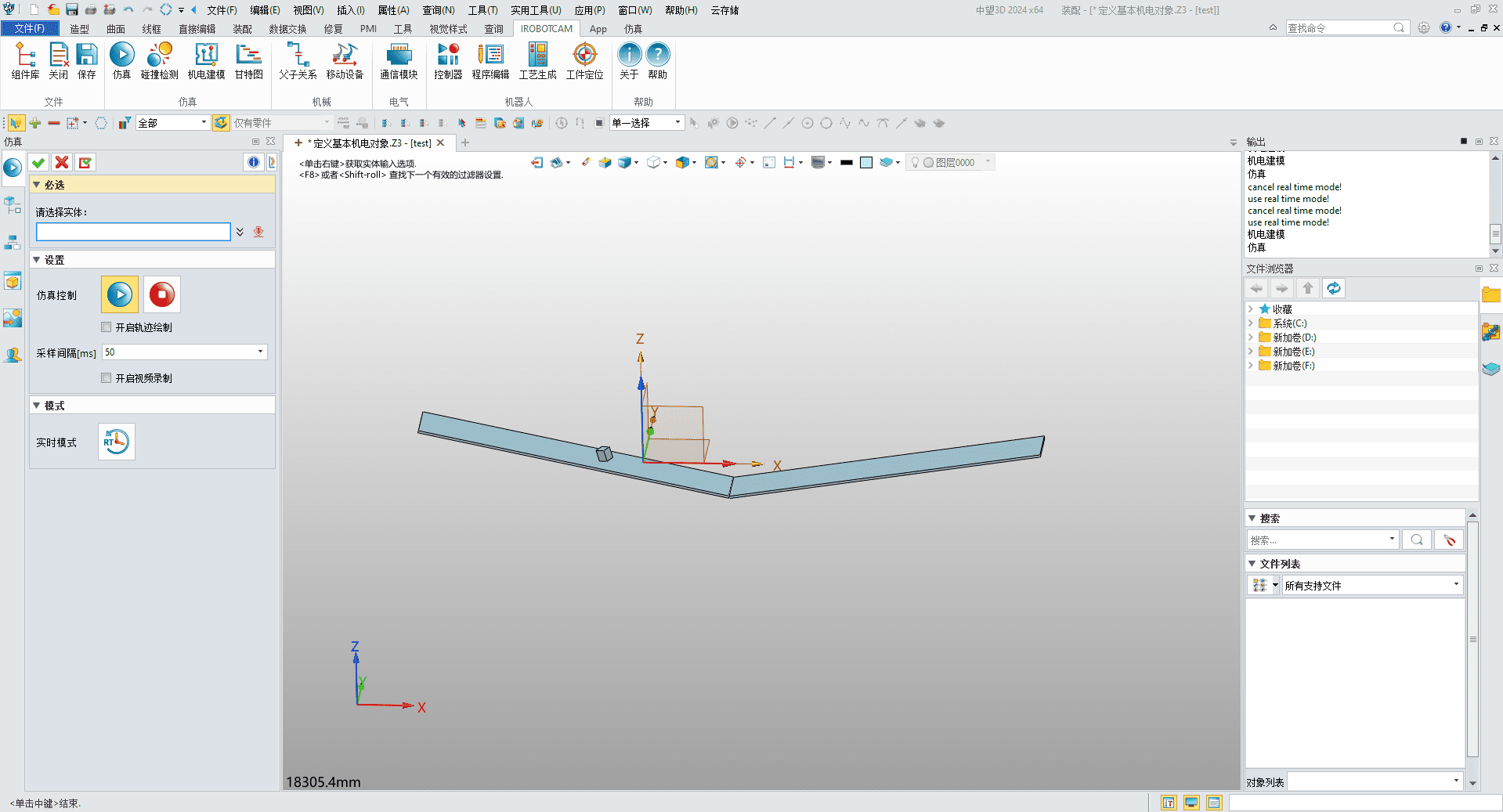Open the 图层0000 layer dropdown
This screenshot has width=1503, height=812.
(x=988, y=162)
